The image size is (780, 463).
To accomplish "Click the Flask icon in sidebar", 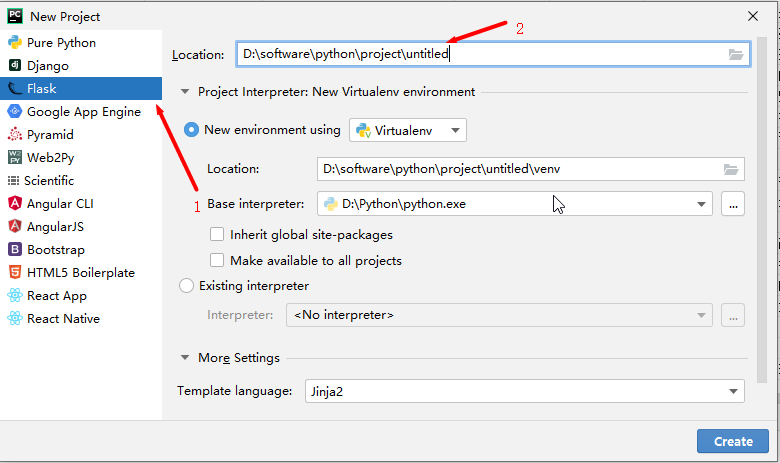I will click(x=15, y=89).
